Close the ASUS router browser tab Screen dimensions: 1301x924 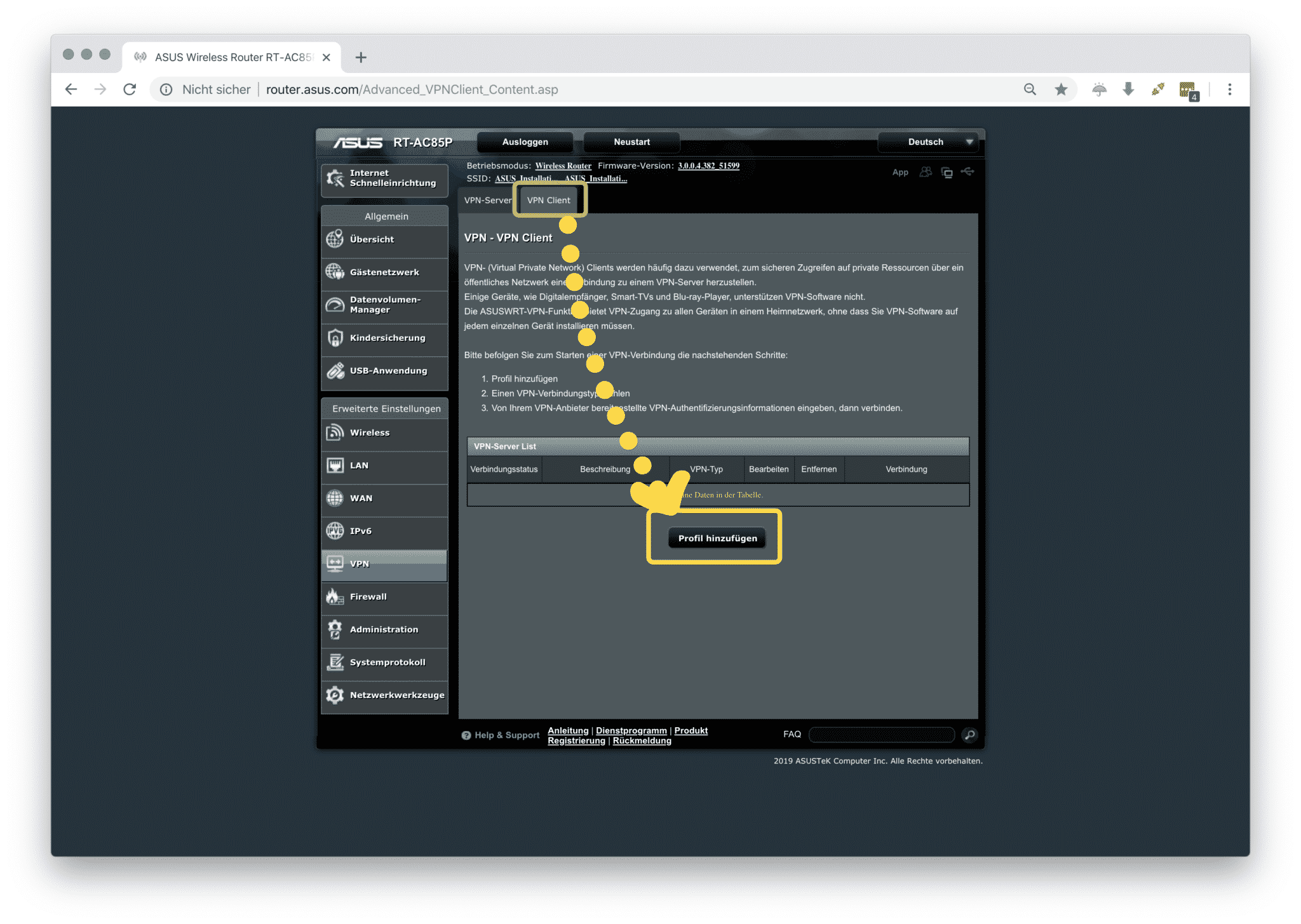(327, 57)
